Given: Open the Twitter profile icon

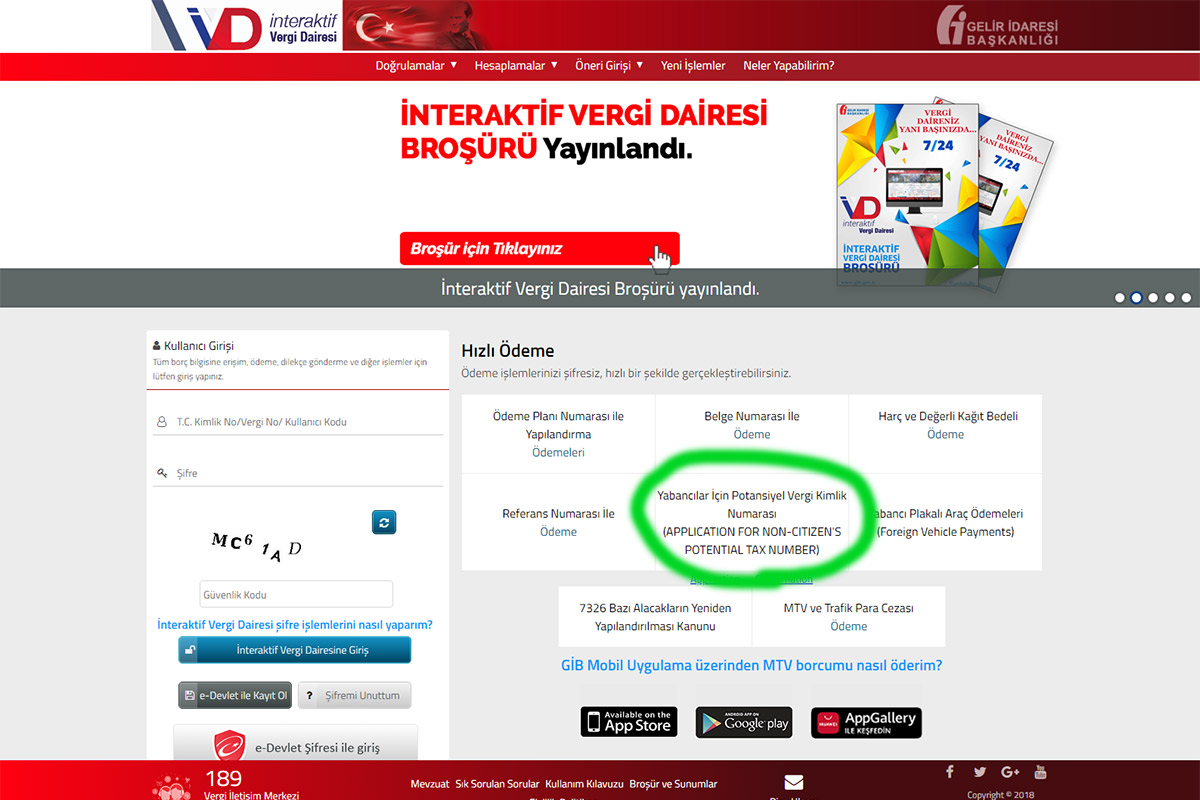Looking at the screenshot, I should tap(979, 771).
